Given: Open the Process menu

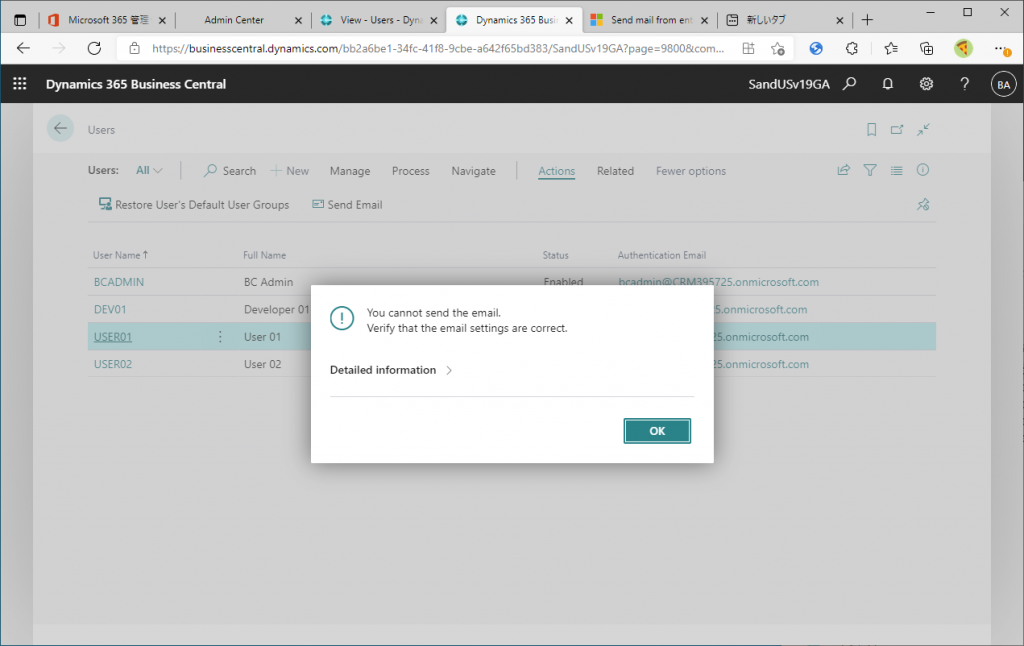Looking at the screenshot, I should [x=411, y=170].
